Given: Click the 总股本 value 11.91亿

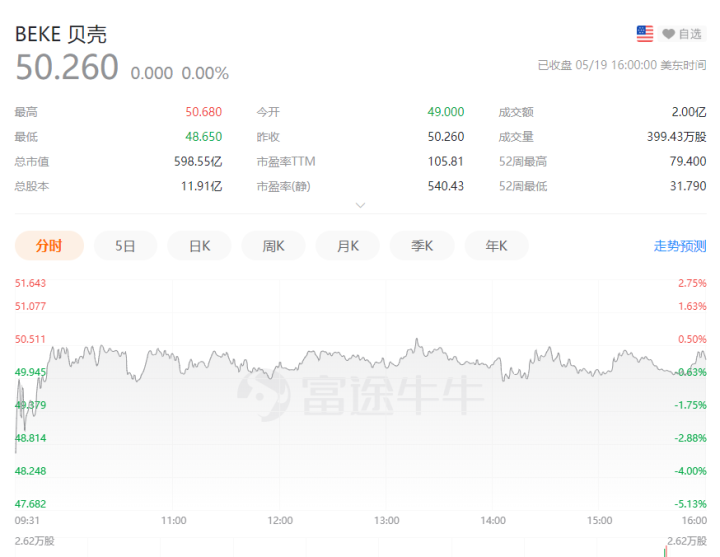Looking at the screenshot, I should coord(202,186).
